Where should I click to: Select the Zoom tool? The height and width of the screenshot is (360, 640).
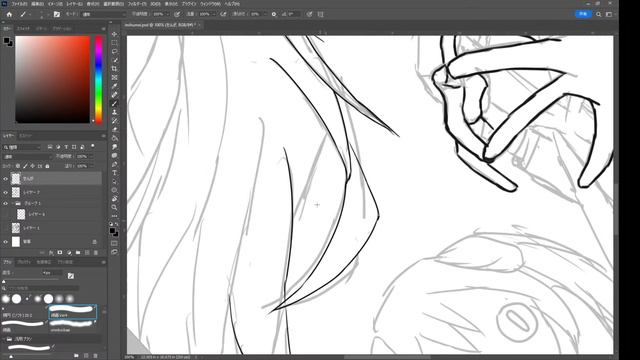coord(114,207)
